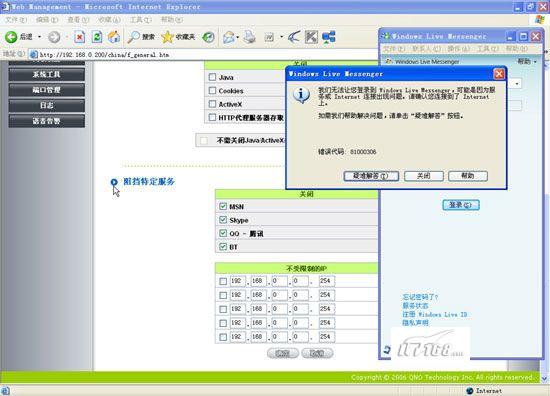Expand the Back button history arrow

click(x=39, y=37)
